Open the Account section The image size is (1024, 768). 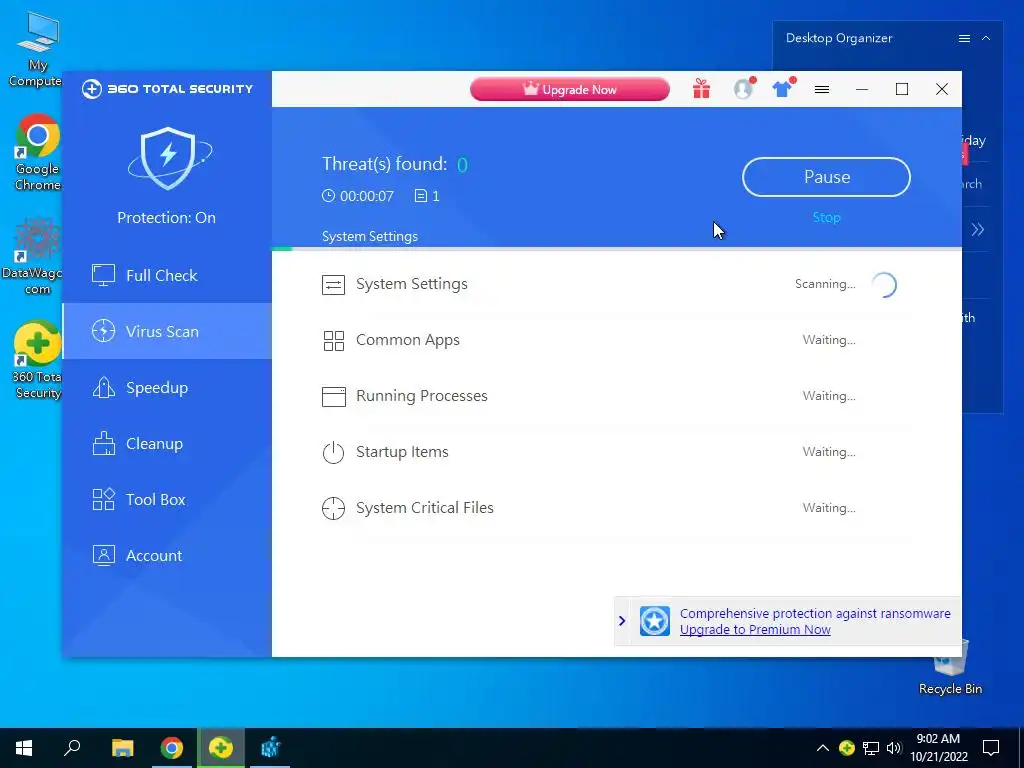pos(167,556)
